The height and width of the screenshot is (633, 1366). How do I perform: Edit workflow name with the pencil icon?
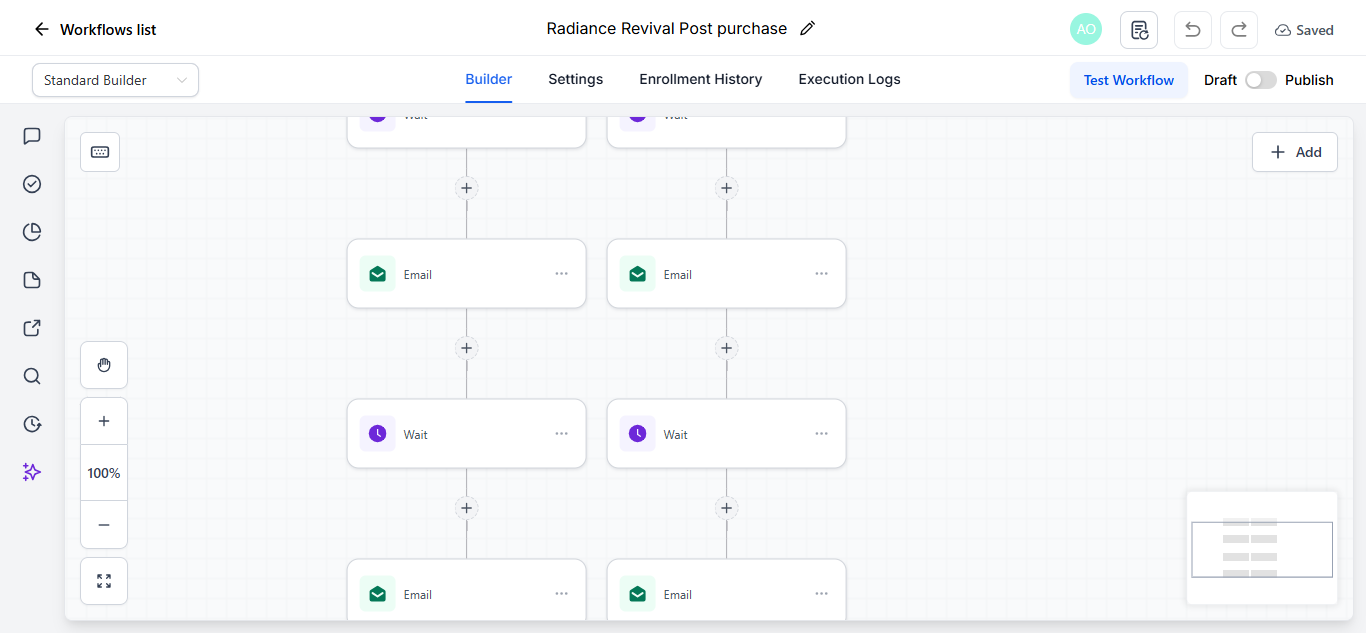pyautogui.click(x=808, y=29)
